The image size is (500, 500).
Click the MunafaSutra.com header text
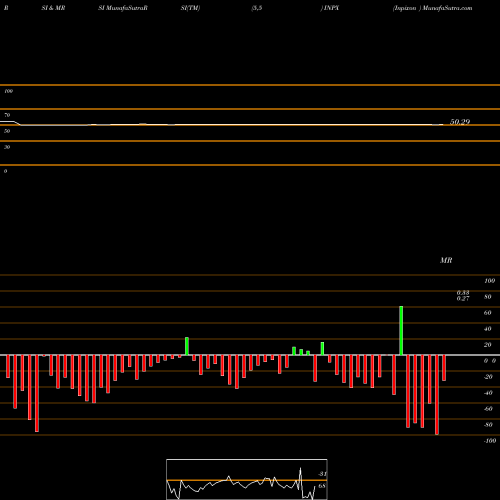coord(447,8)
